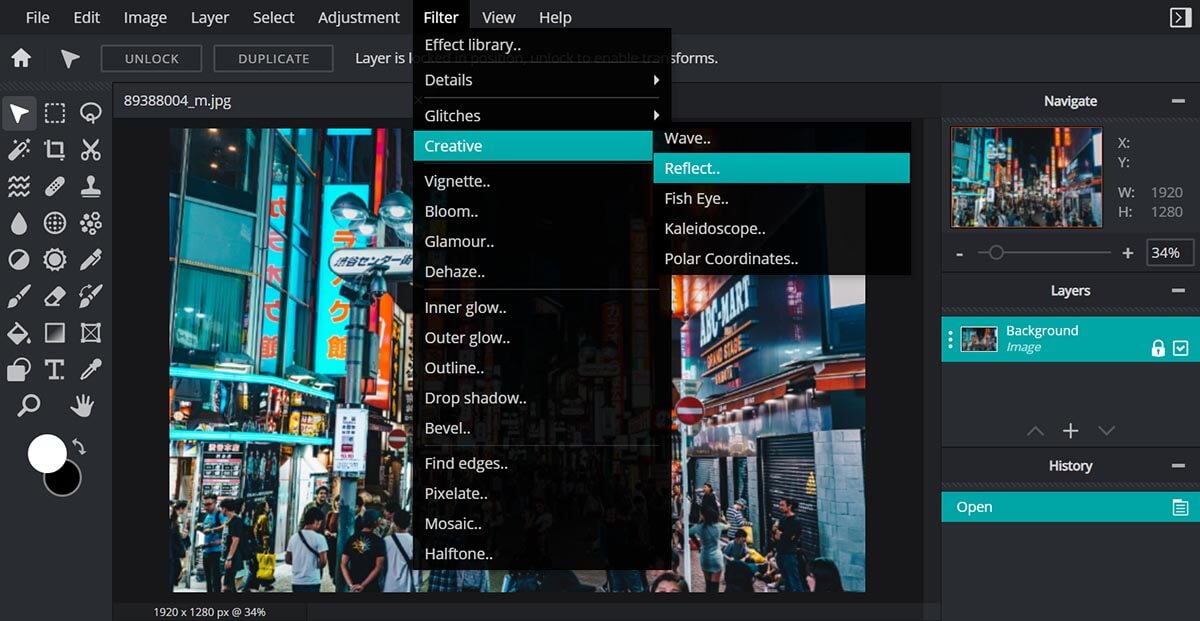This screenshot has height=621, width=1200.
Task: Select the Eraser tool
Action: click(54, 295)
